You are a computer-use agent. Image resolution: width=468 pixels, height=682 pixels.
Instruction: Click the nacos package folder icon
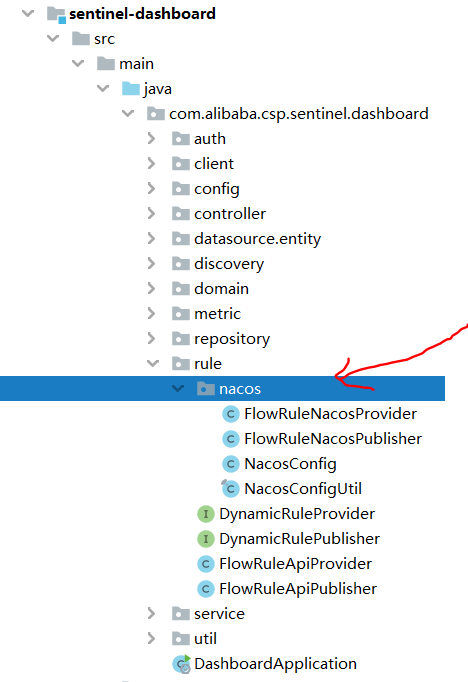coord(206,389)
